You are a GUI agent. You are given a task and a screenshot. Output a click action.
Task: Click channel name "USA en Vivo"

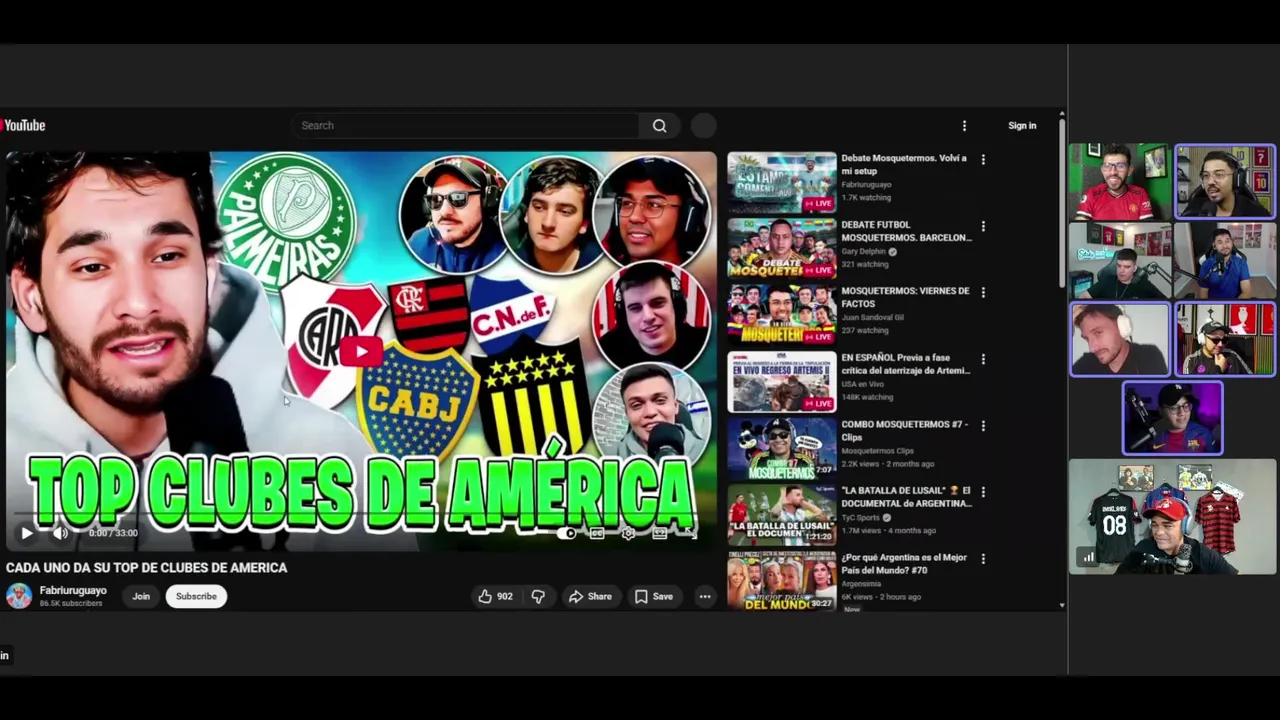tap(861, 385)
